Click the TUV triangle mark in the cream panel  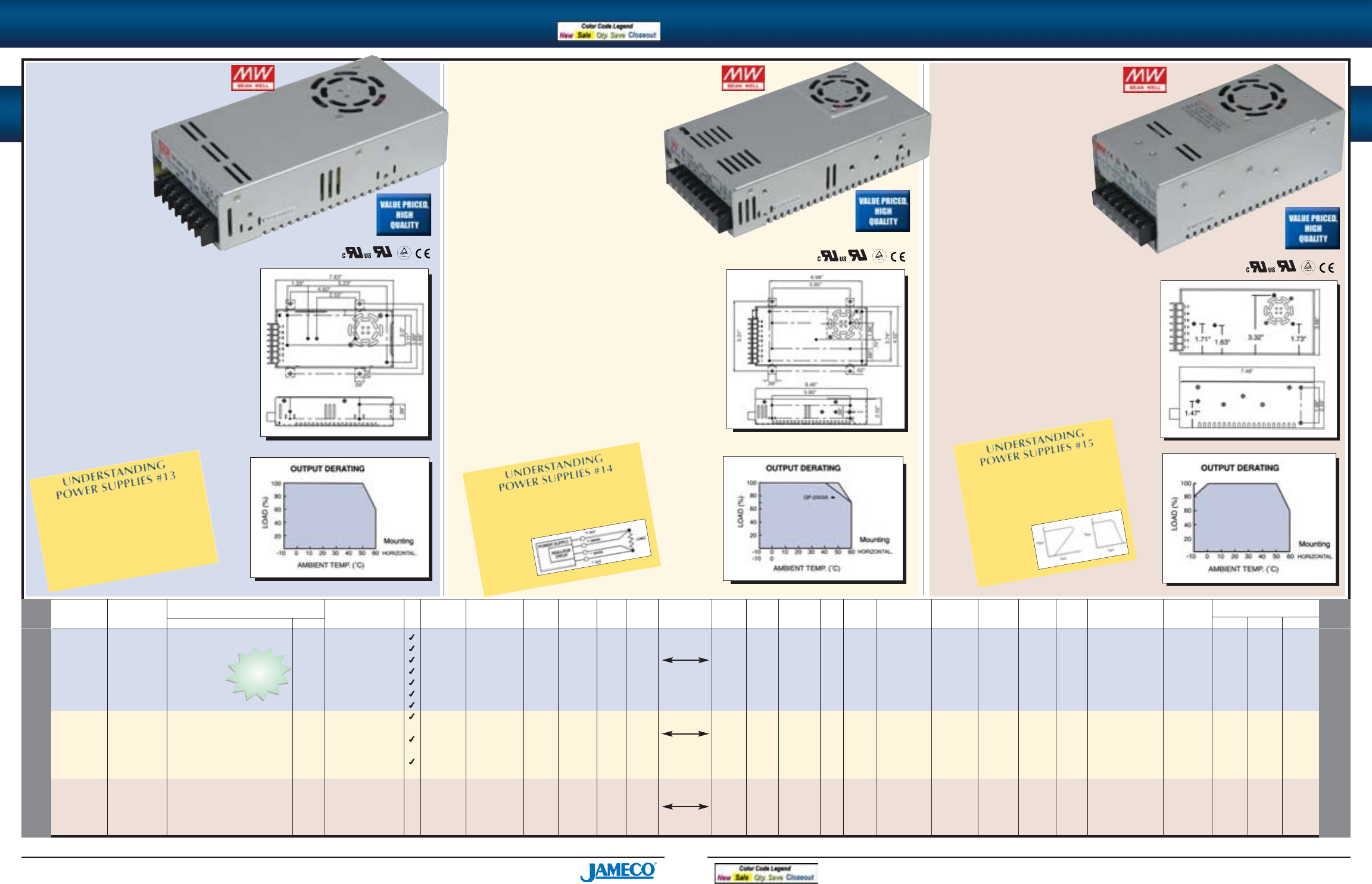coord(879,256)
